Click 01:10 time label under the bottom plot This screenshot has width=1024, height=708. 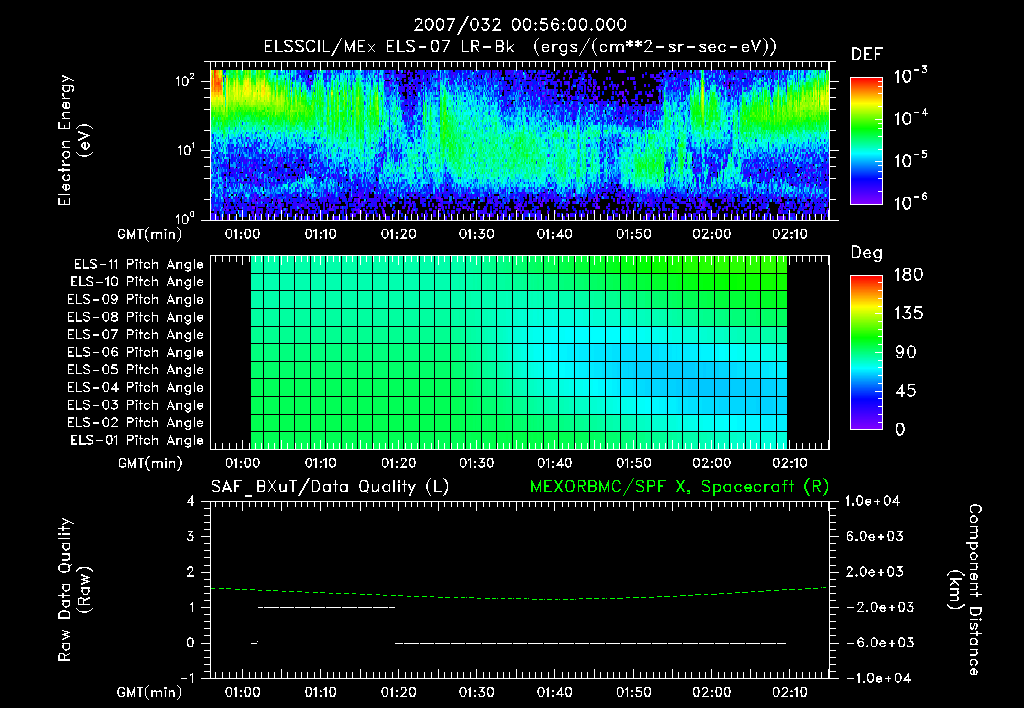point(320,692)
